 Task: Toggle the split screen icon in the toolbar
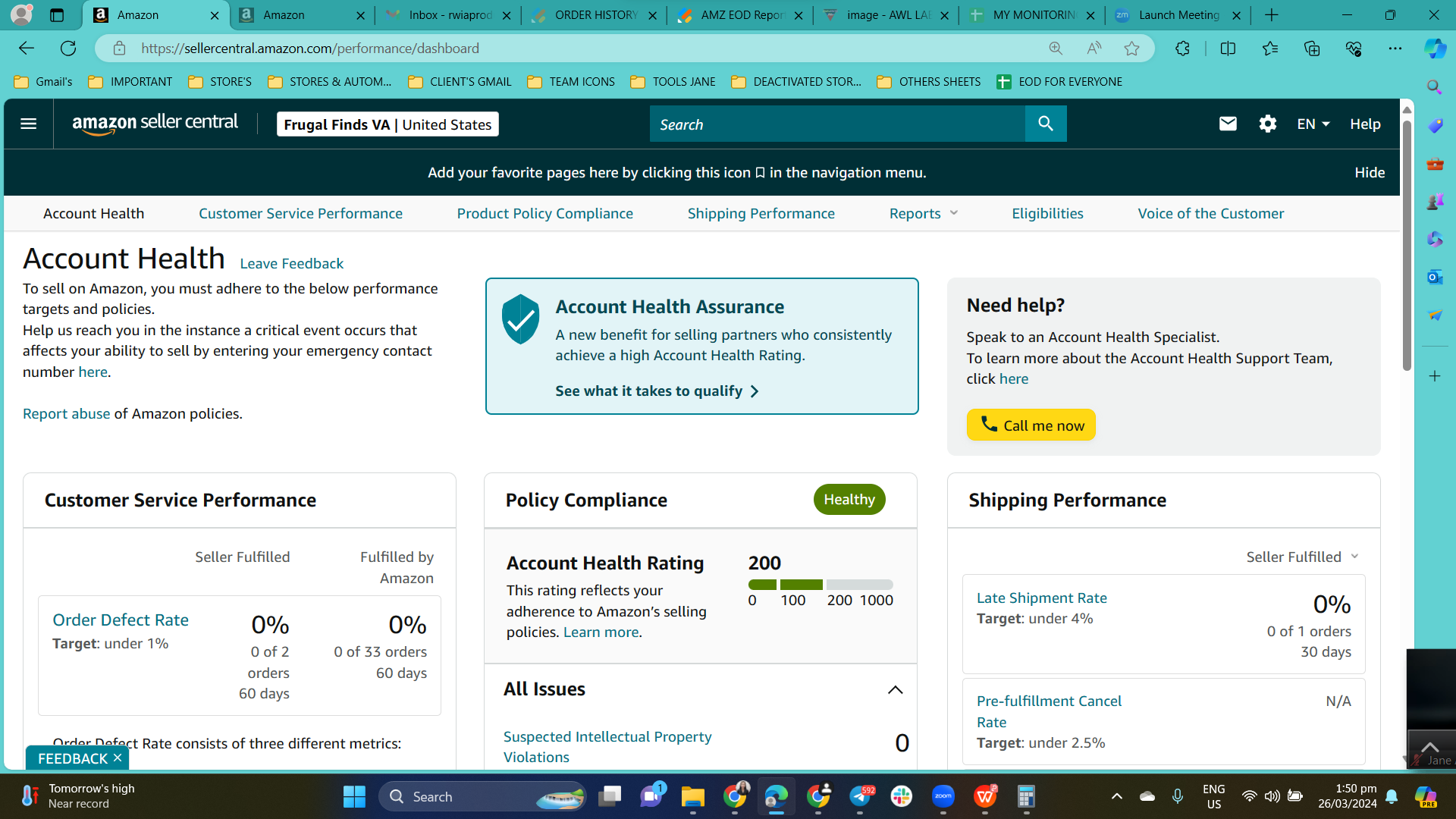click(1228, 49)
